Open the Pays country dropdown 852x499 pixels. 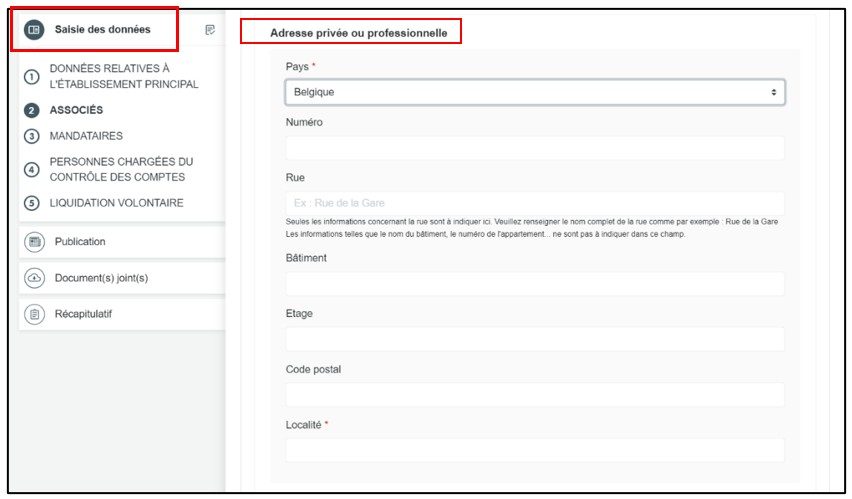[534, 92]
